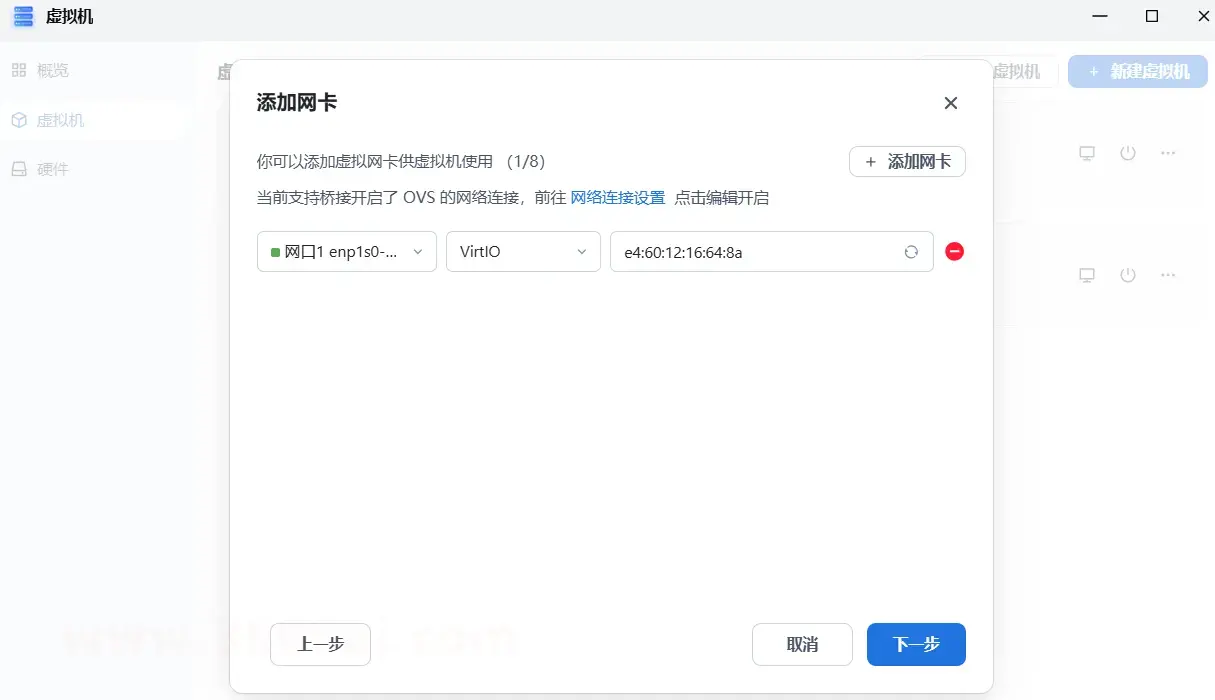Click the power icon of the first VM row
The width and height of the screenshot is (1215, 700).
point(1128,153)
